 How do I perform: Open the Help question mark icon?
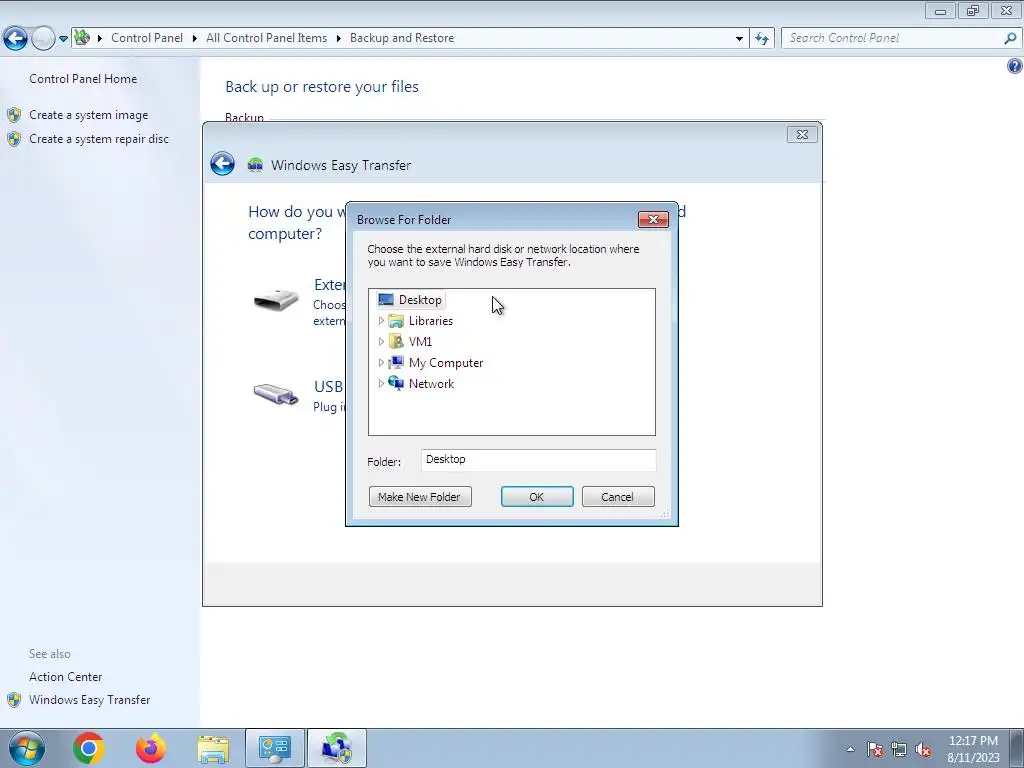pos(1014,66)
